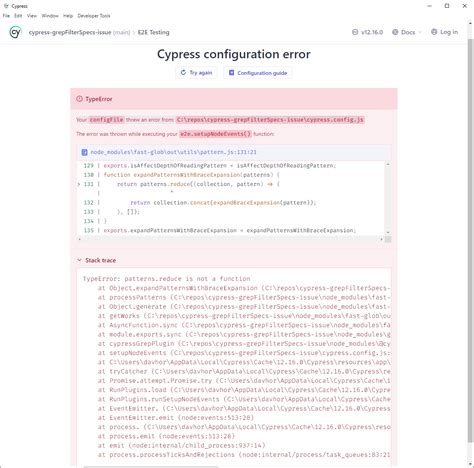Screen dimensions: 474x468
Task: Open the View menu
Action: pyautogui.click(x=32, y=16)
